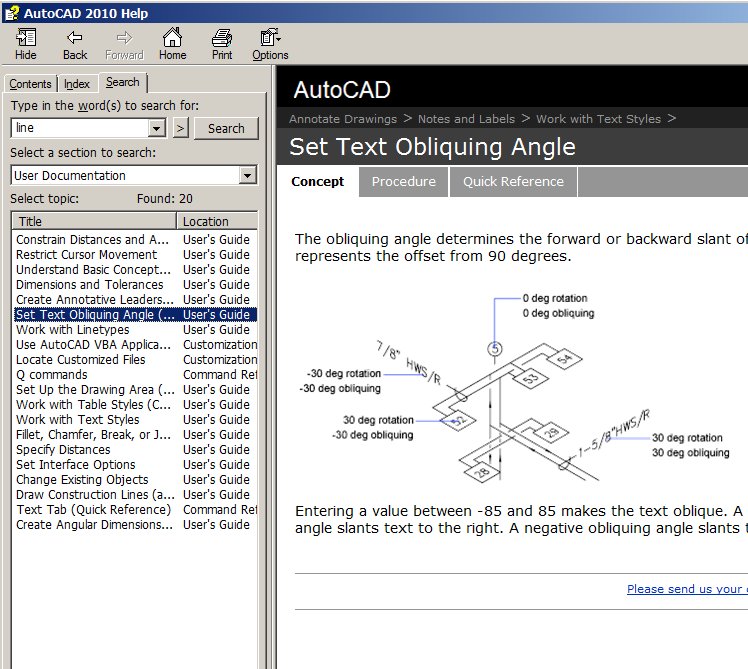Switch to the Contents tab
748x669 pixels.
[30, 84]
